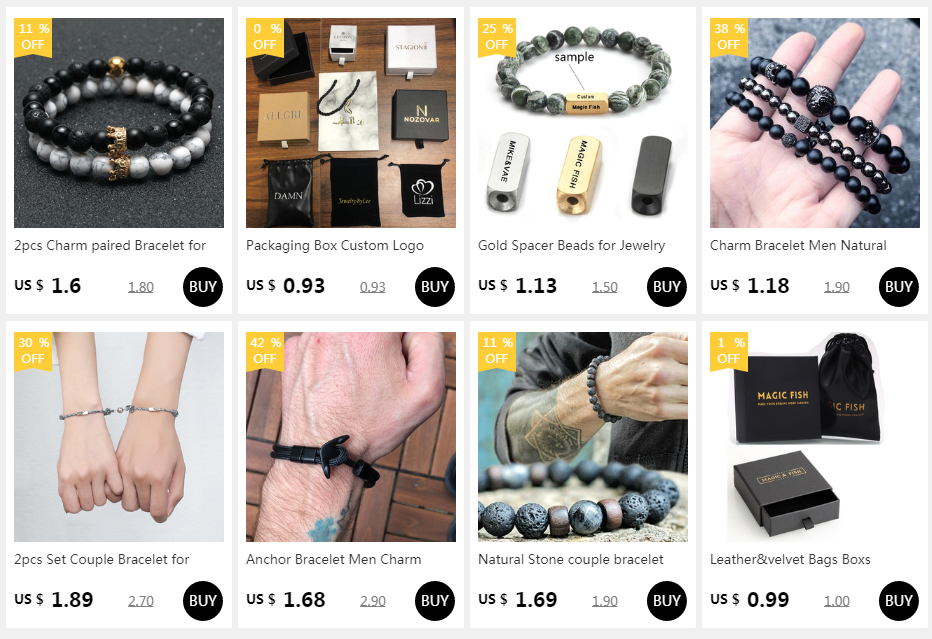Click BUY for Natural Stone couple bracelet
The width and height of the screenshot is (932, 639).
(666, 601)
